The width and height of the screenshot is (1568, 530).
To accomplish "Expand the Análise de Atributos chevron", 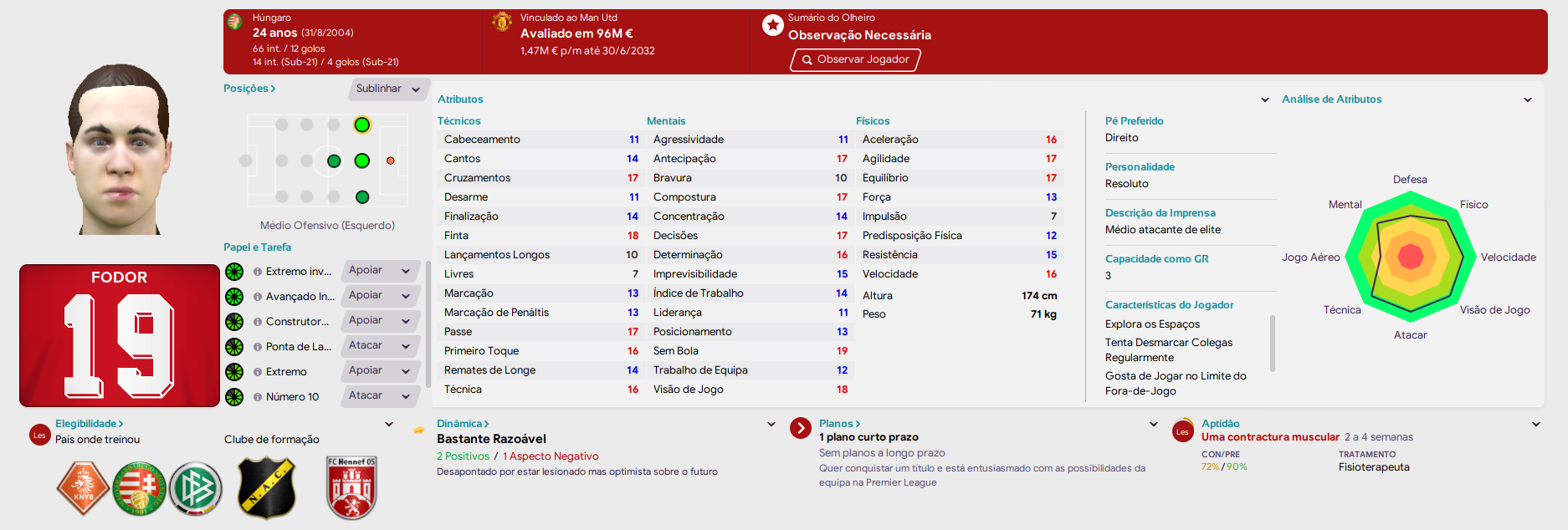I will click(1527, 99).
